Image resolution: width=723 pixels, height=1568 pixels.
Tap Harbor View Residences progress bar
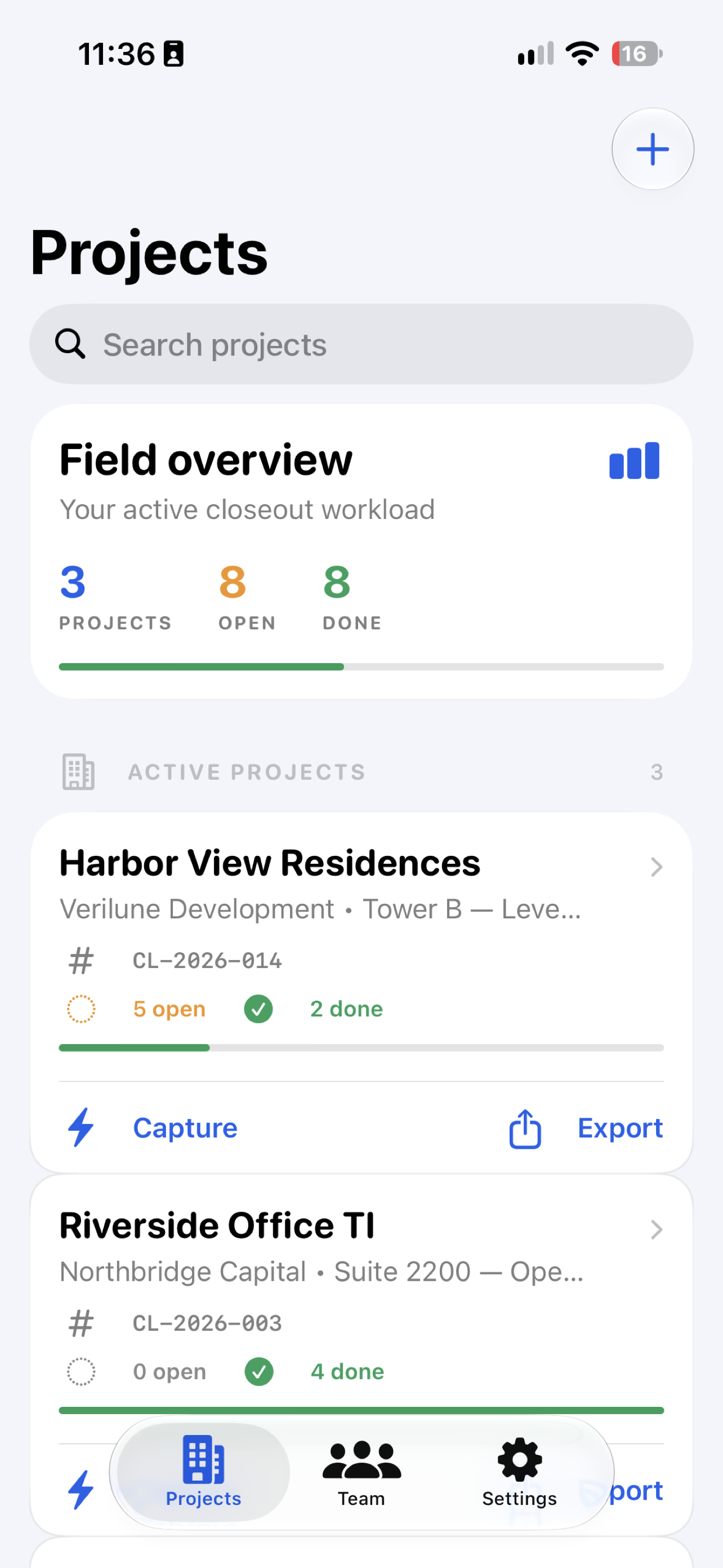[x=361, y=1047]
